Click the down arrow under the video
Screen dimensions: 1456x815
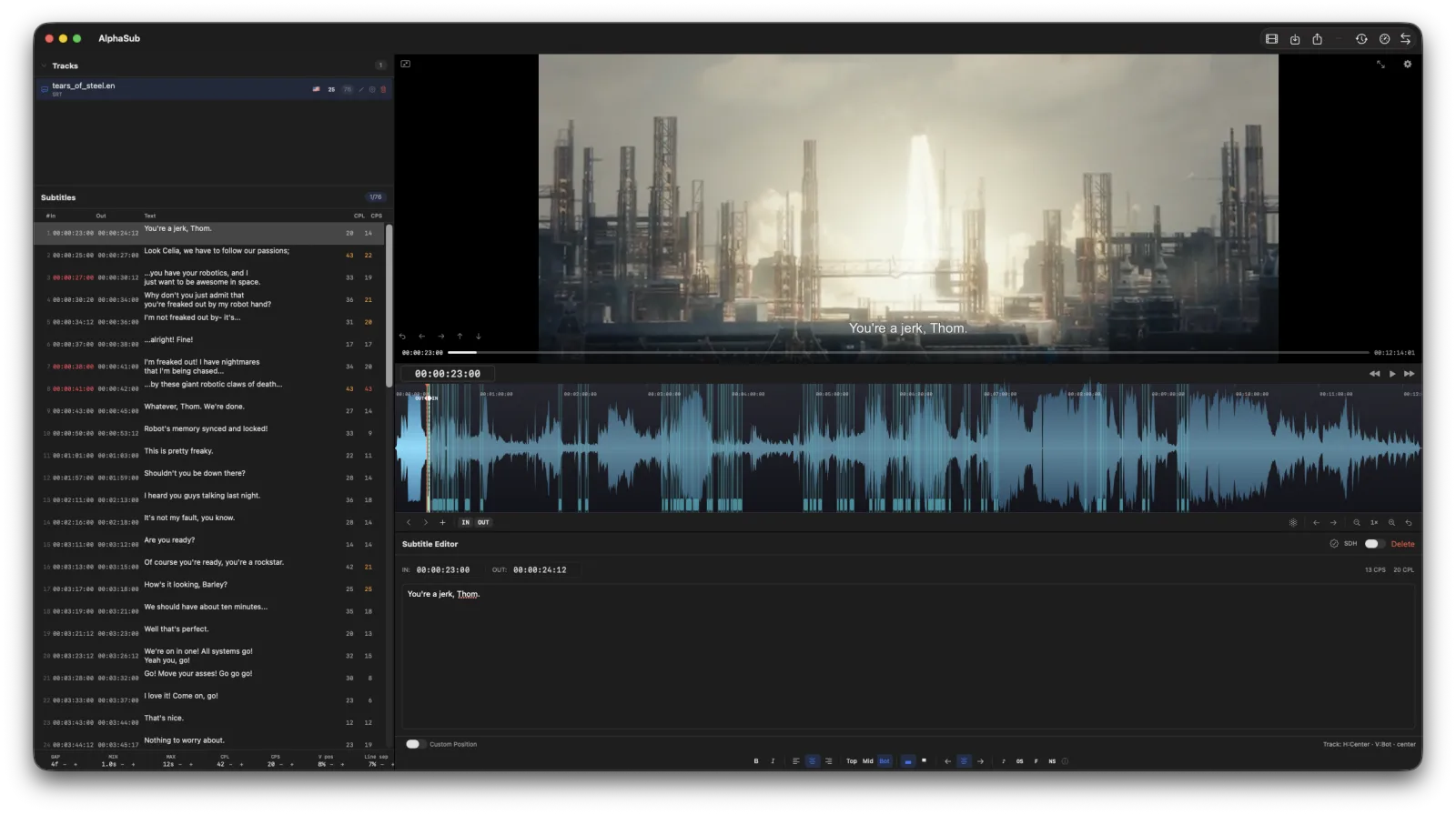(479, 337)
